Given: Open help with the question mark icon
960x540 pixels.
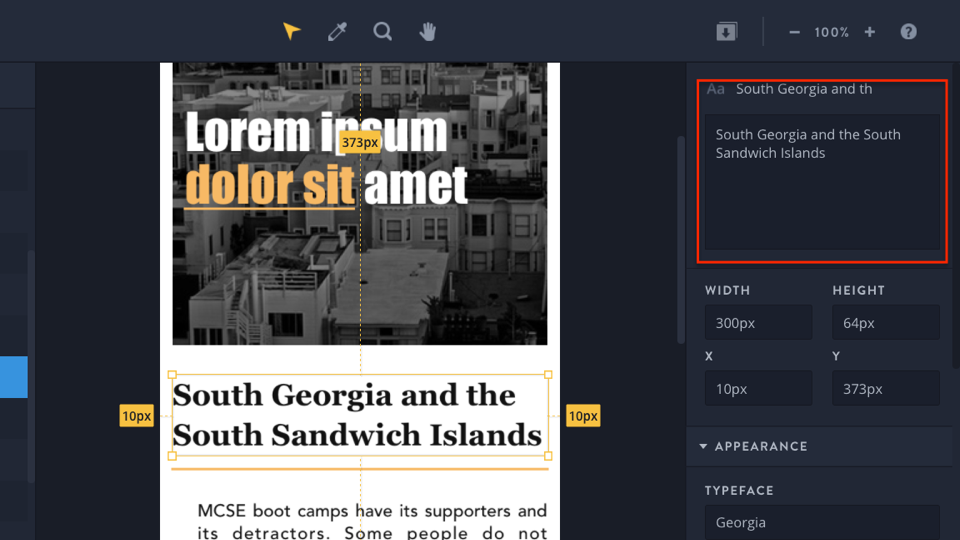Looking at the screenshot, I should point(909,32).
